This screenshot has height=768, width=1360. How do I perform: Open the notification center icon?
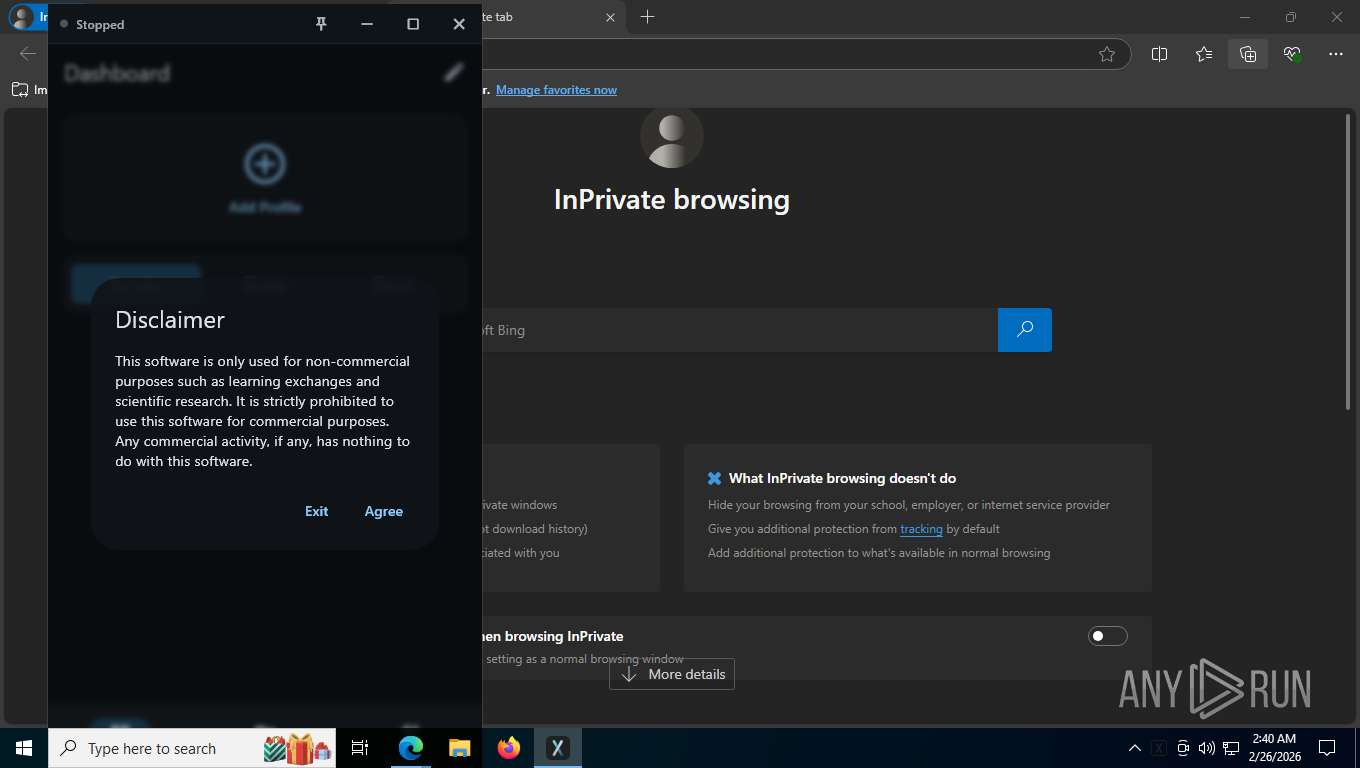pyautogui.click(x=1327, y=748)
